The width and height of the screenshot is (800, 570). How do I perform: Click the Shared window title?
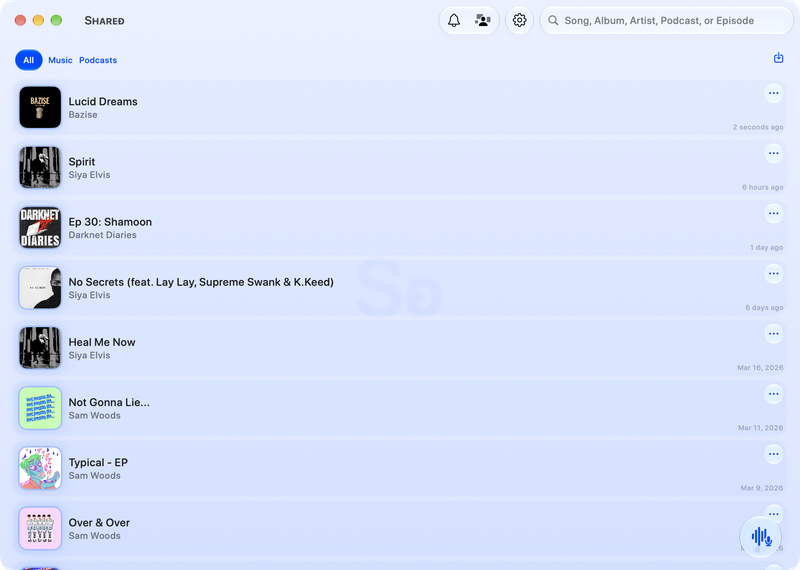pyautogui.click(x=105, y=20)
